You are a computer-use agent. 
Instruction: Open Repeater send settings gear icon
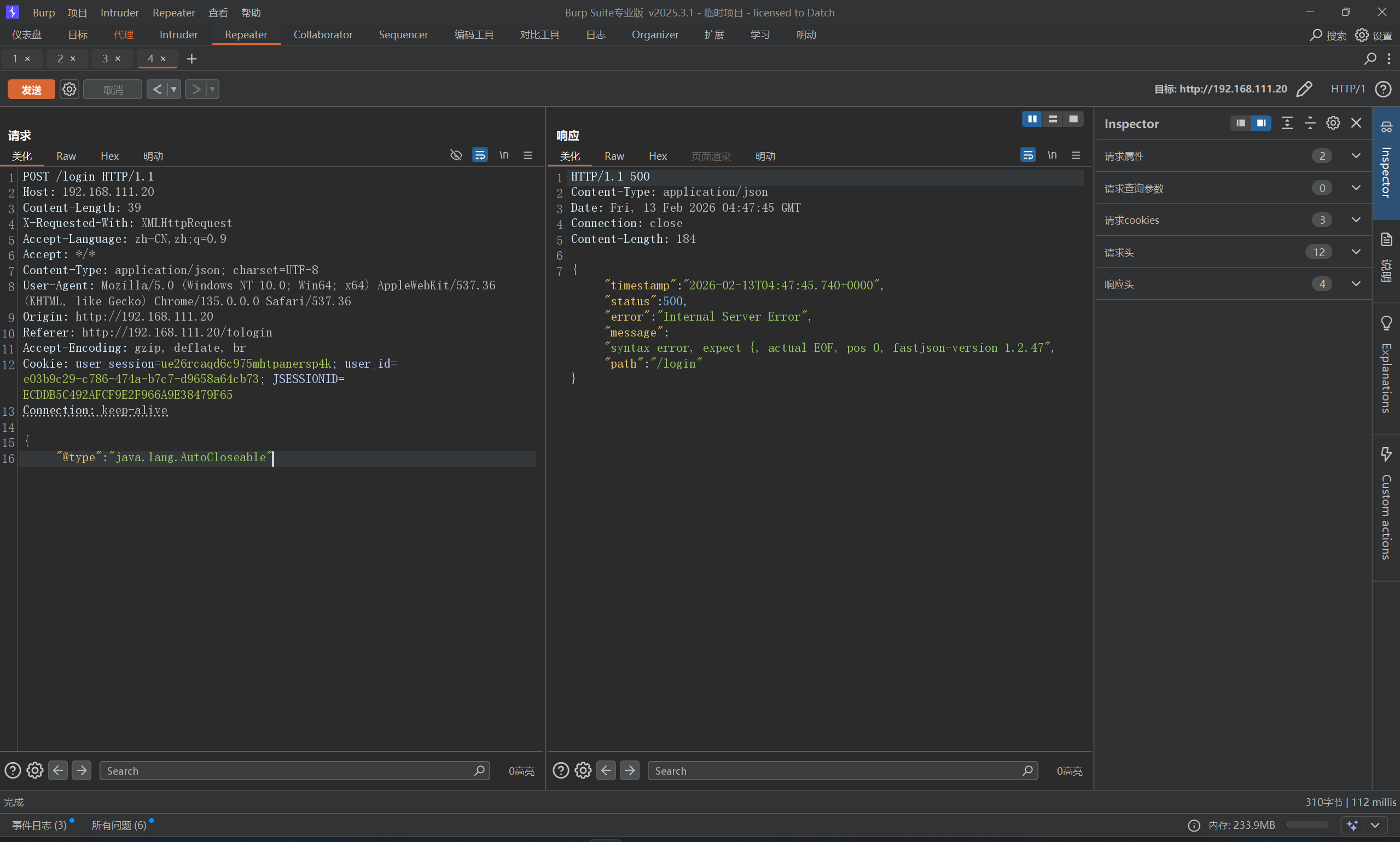pos(69,89)
